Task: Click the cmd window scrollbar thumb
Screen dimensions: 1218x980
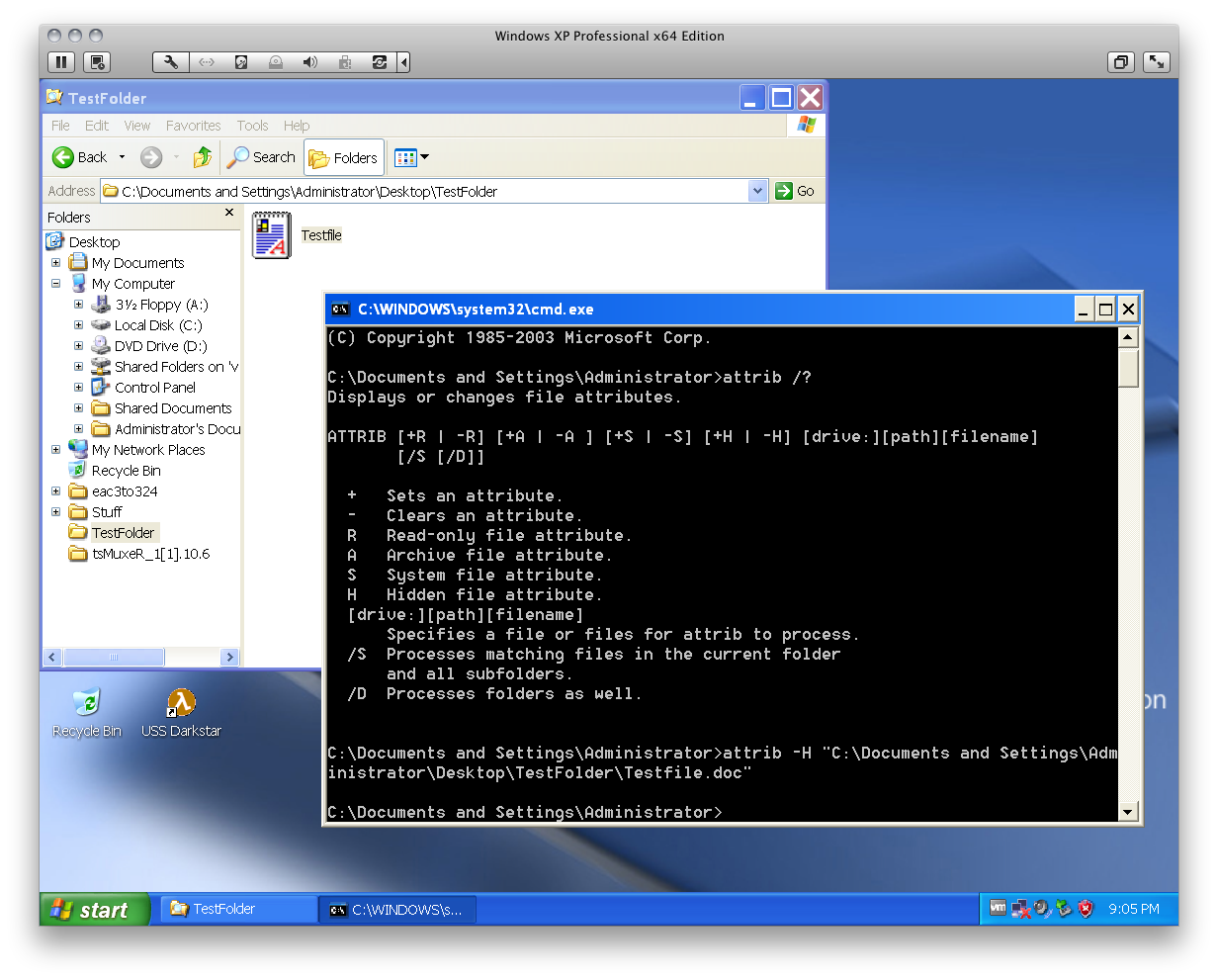Action: click(x=1128, y=367)
